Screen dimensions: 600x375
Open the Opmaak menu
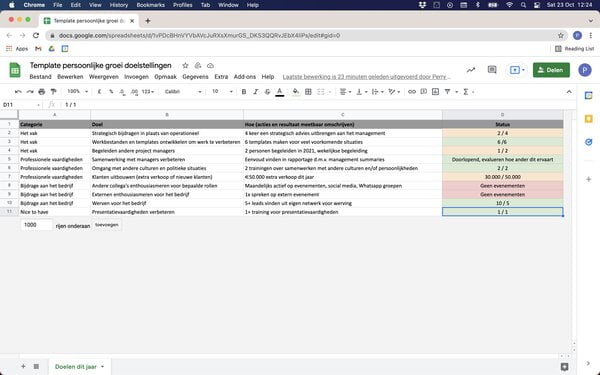(x=165, y=77)
